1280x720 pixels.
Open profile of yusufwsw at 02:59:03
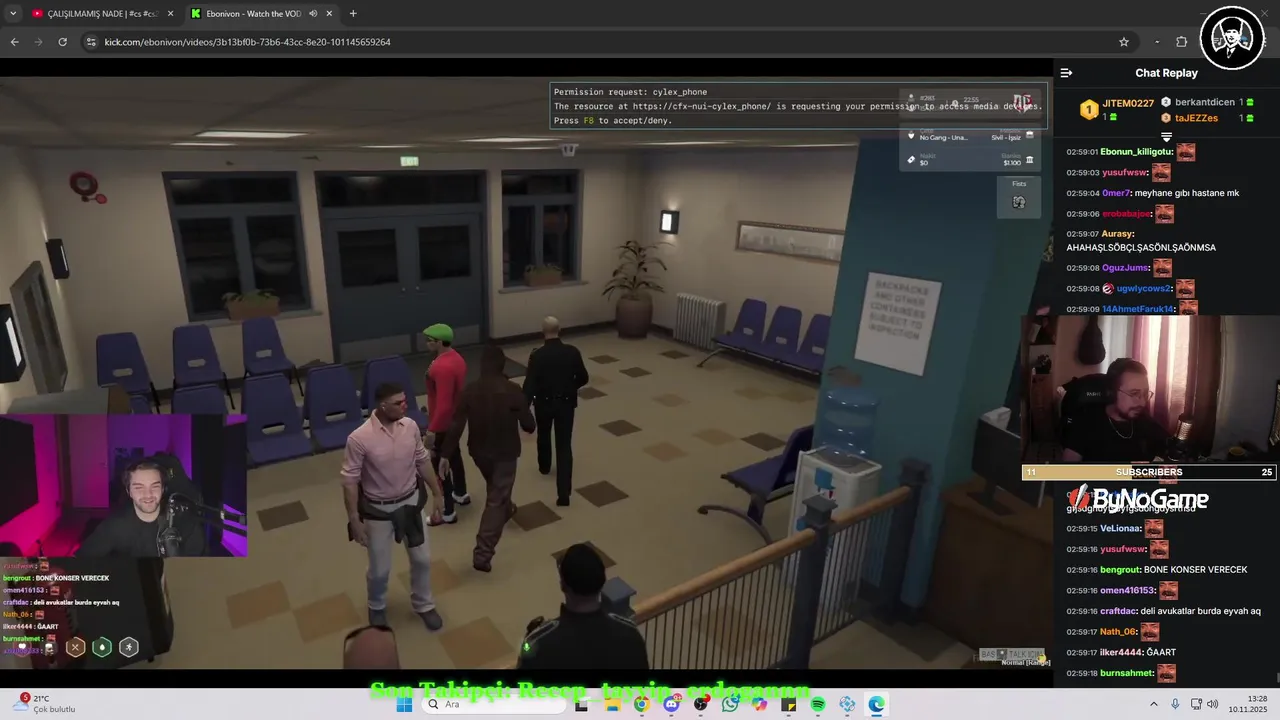[x=1124, y=173]
